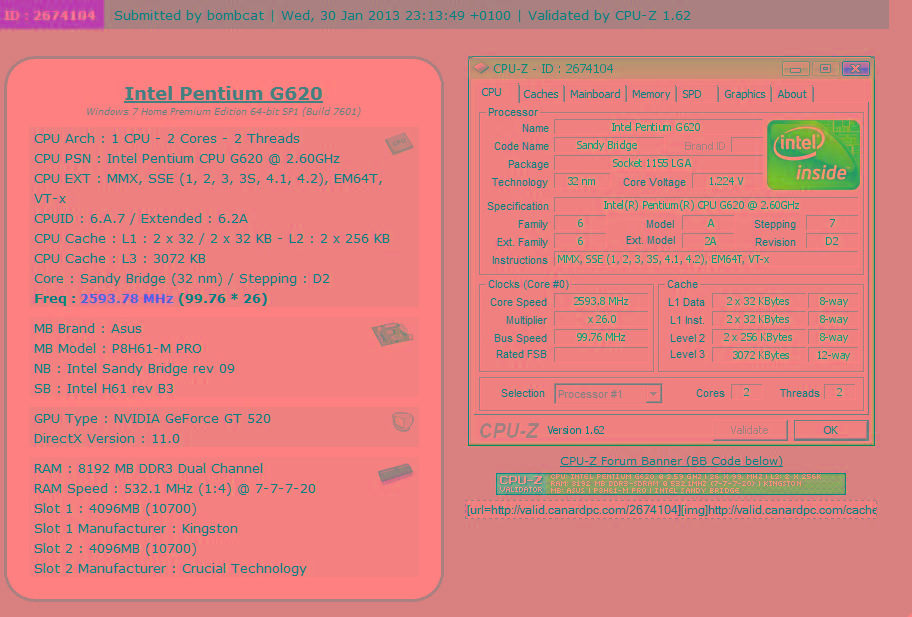Screen dimensions: 912x617
Task: Click the Core Voltage field 1.224 V
Action: (x=726, y=181)
